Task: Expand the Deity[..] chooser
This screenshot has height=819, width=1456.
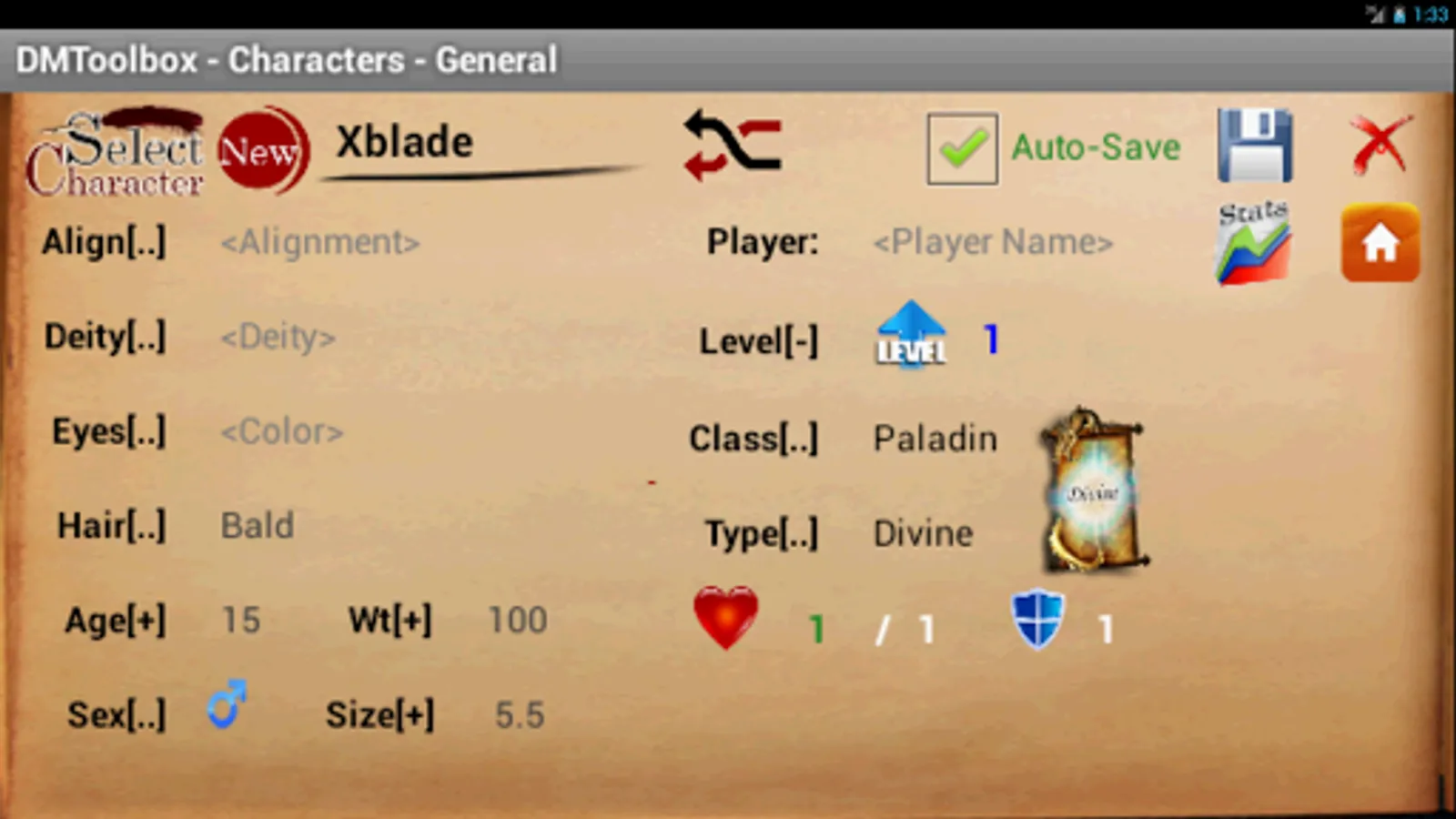Action: pyautogui.click(x=106, y=337)
